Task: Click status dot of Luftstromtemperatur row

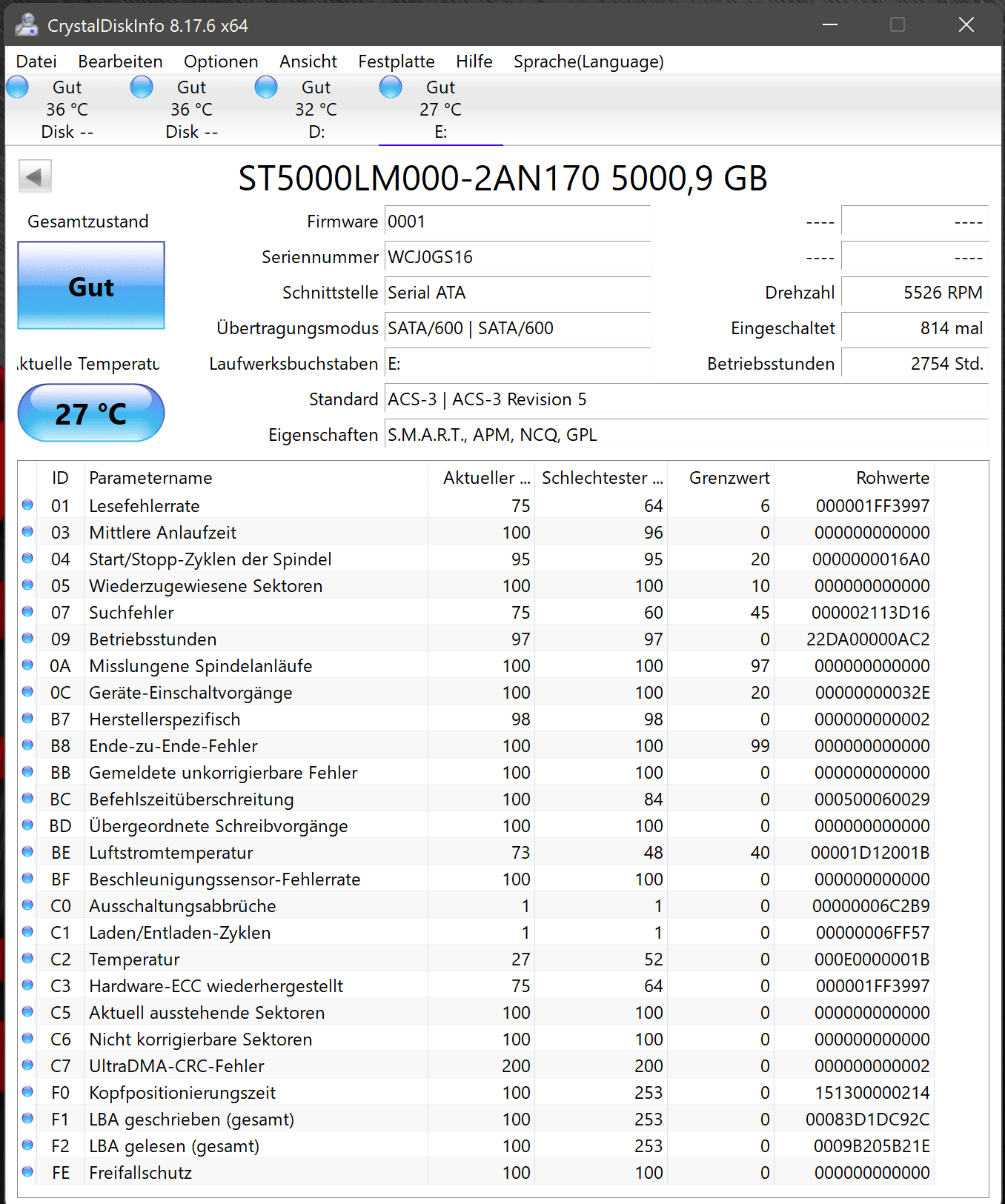Action: pos(27,851)
